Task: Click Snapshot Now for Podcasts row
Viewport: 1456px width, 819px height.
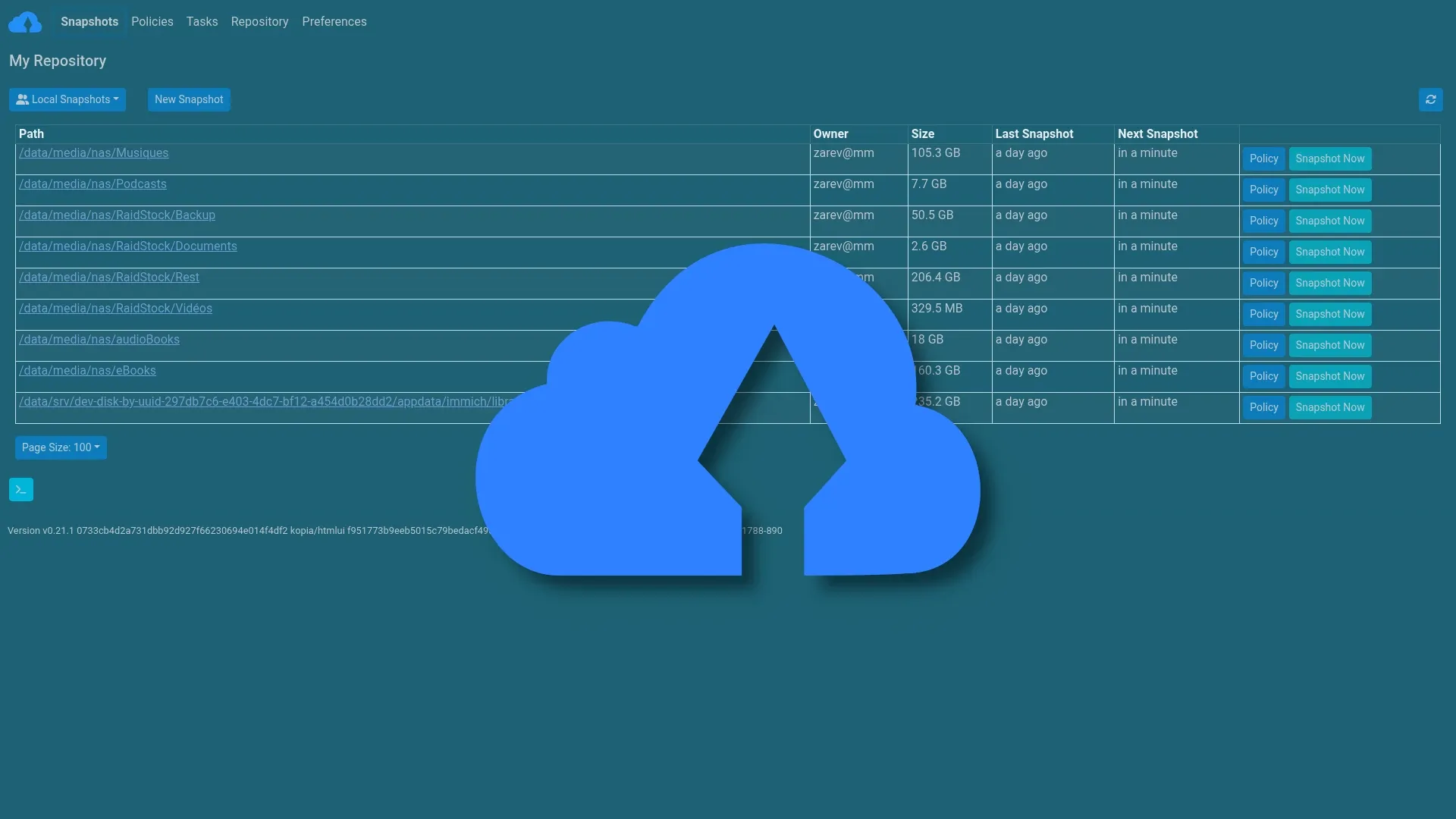Action: click(1330, 190)
